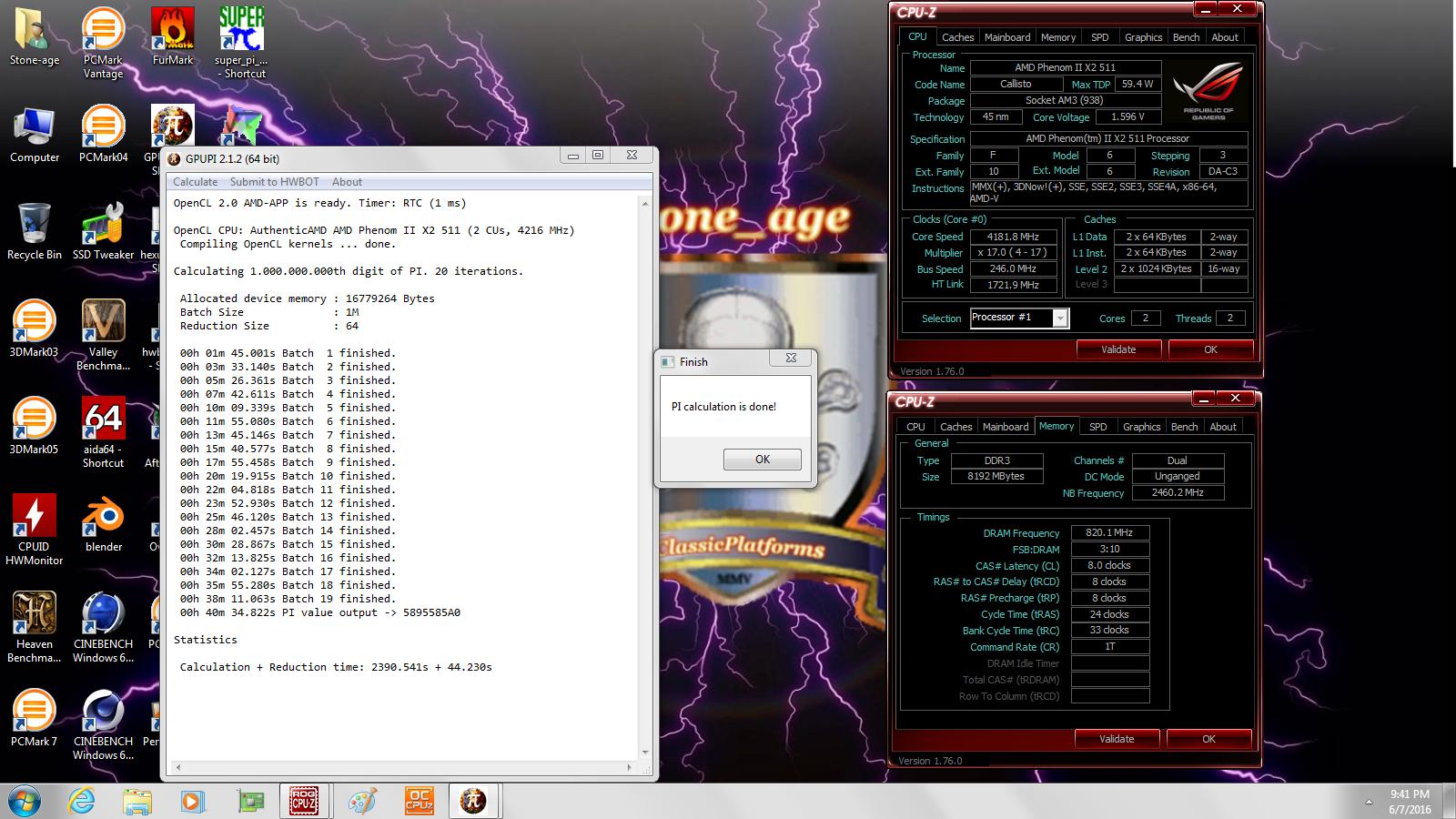The image size is (1456, 819).
Task: Click Validate in bottom CPU-Z window
Action: 1117,739
